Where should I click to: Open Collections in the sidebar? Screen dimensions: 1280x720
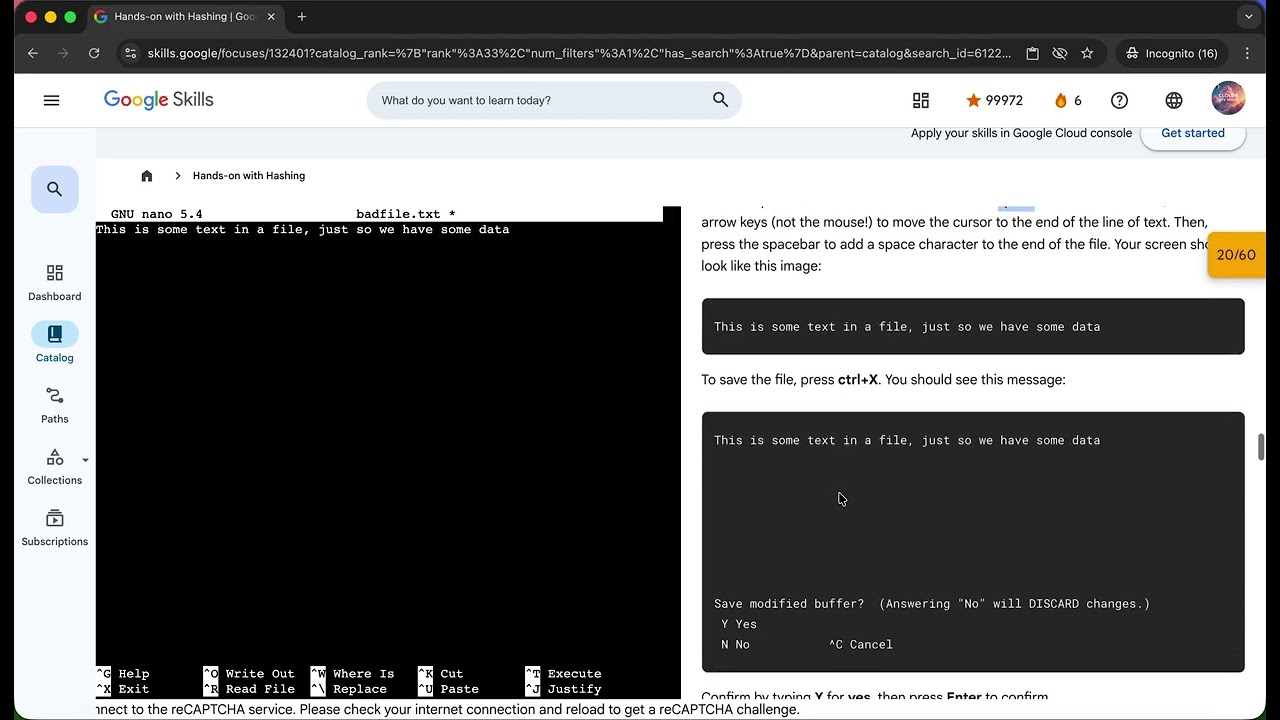[55, 467]
